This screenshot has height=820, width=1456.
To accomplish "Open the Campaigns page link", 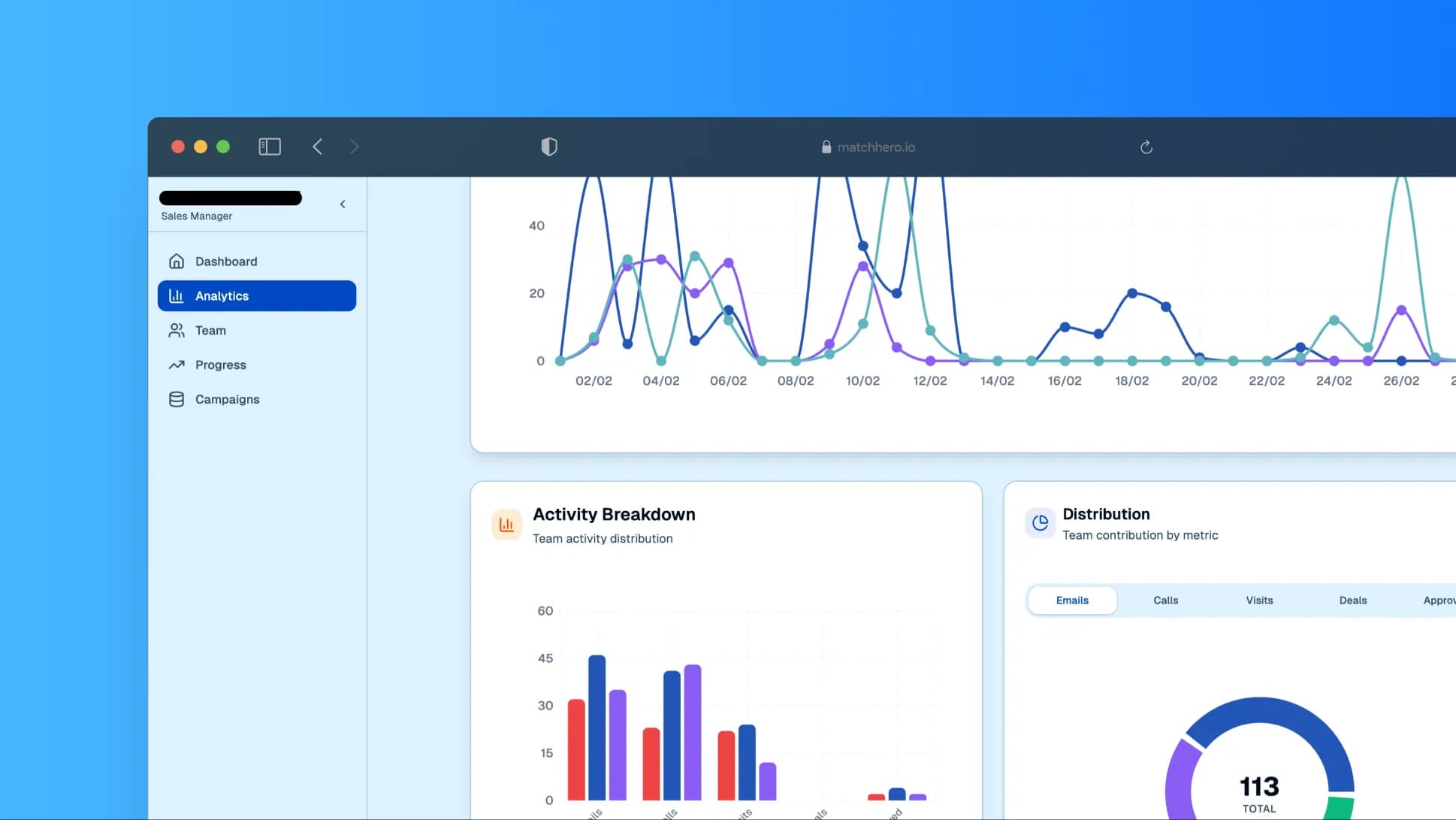I will coord(227,400).
